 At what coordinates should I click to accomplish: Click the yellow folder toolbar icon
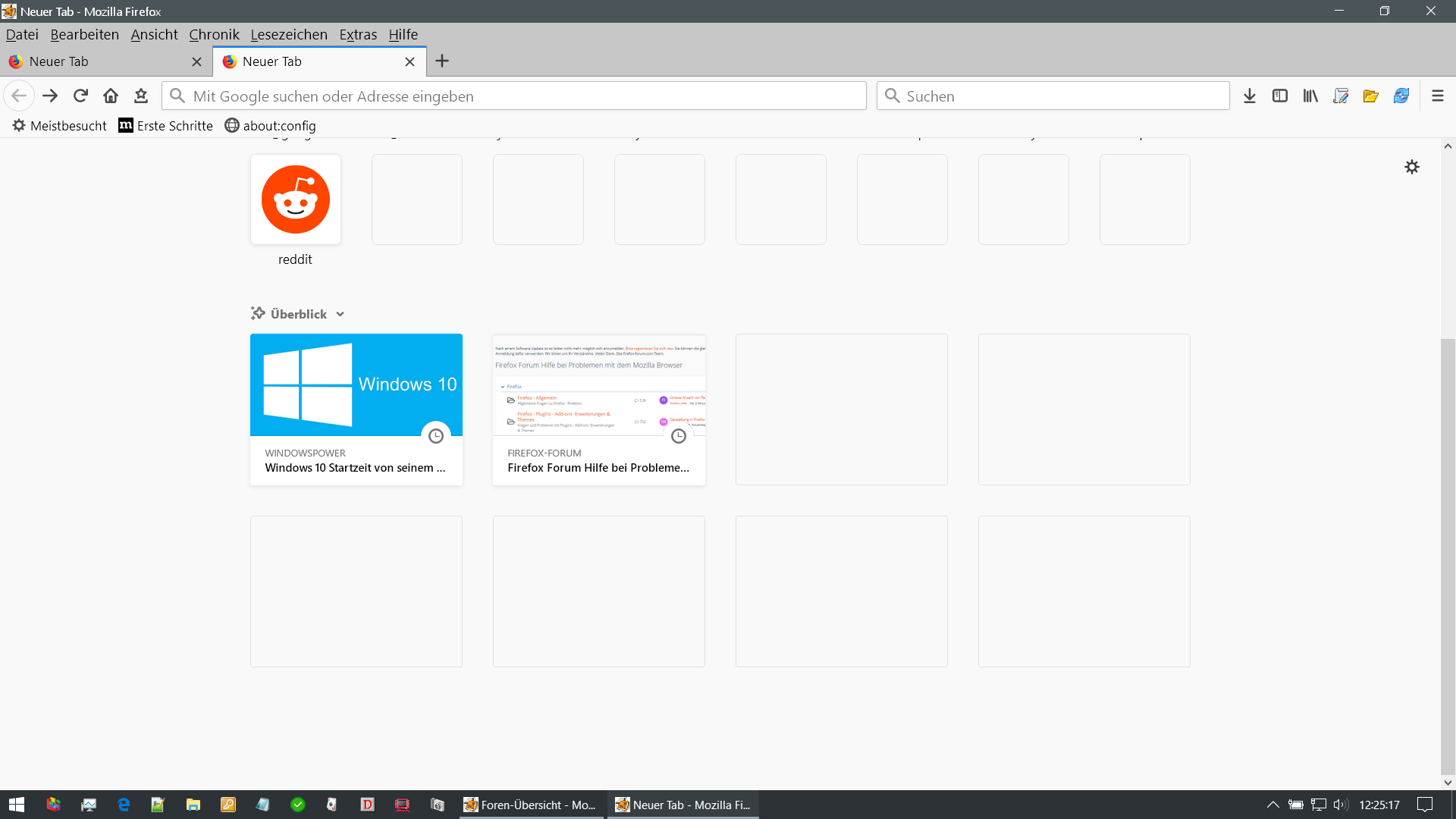(1370, 96)
